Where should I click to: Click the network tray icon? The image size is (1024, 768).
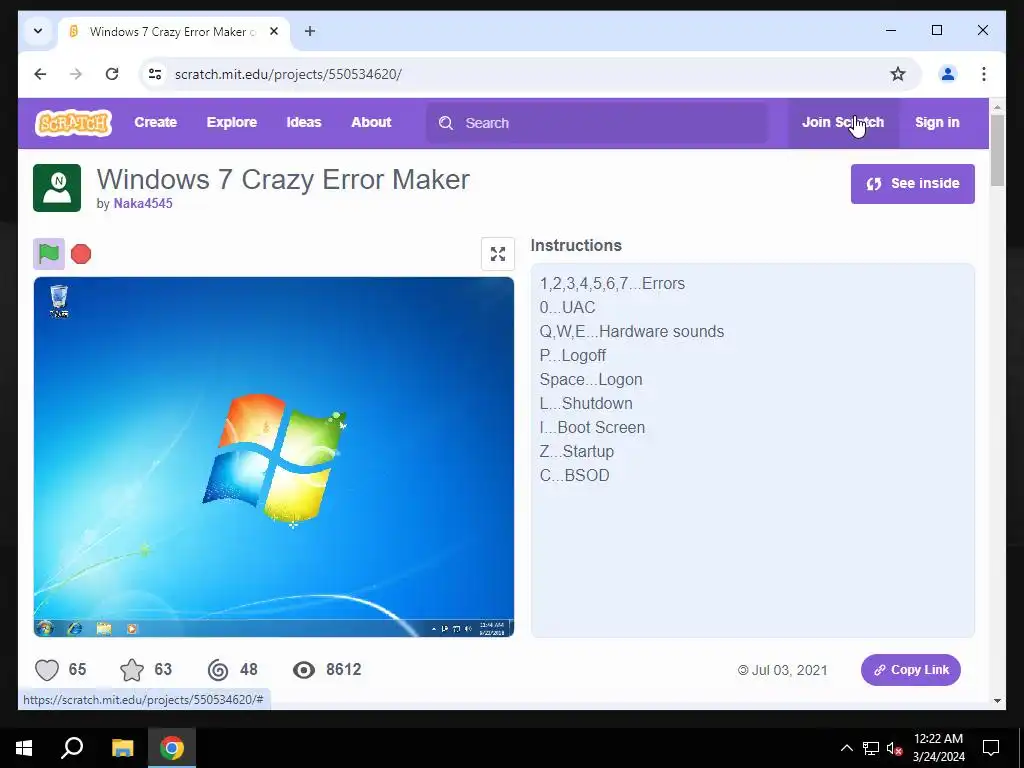coord(871,748)
